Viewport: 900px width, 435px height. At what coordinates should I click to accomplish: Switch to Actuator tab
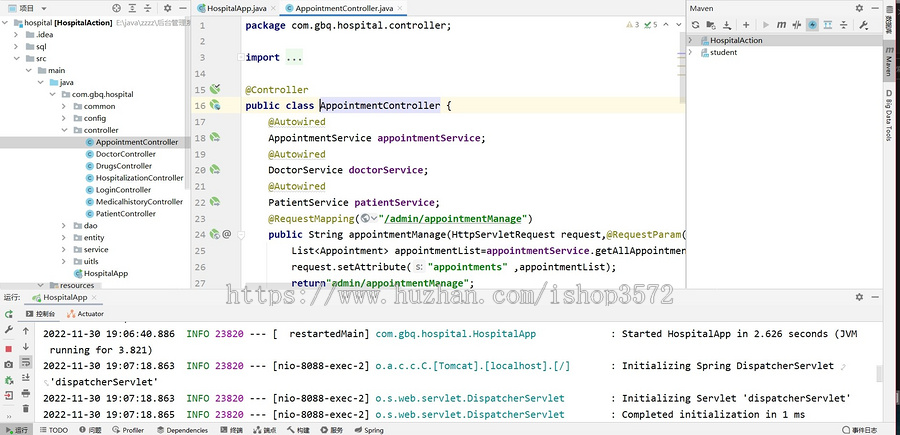(86, 314)
